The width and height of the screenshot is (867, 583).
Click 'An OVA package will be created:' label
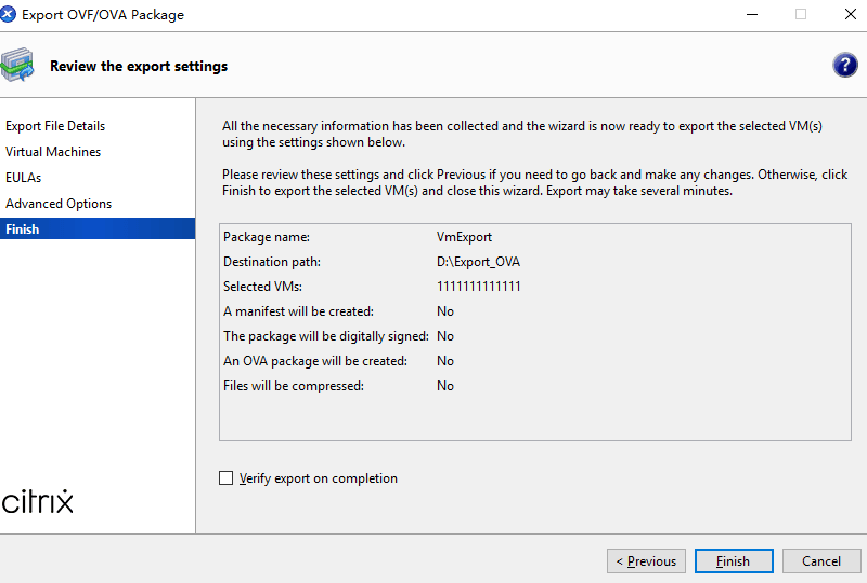(315, 361)
